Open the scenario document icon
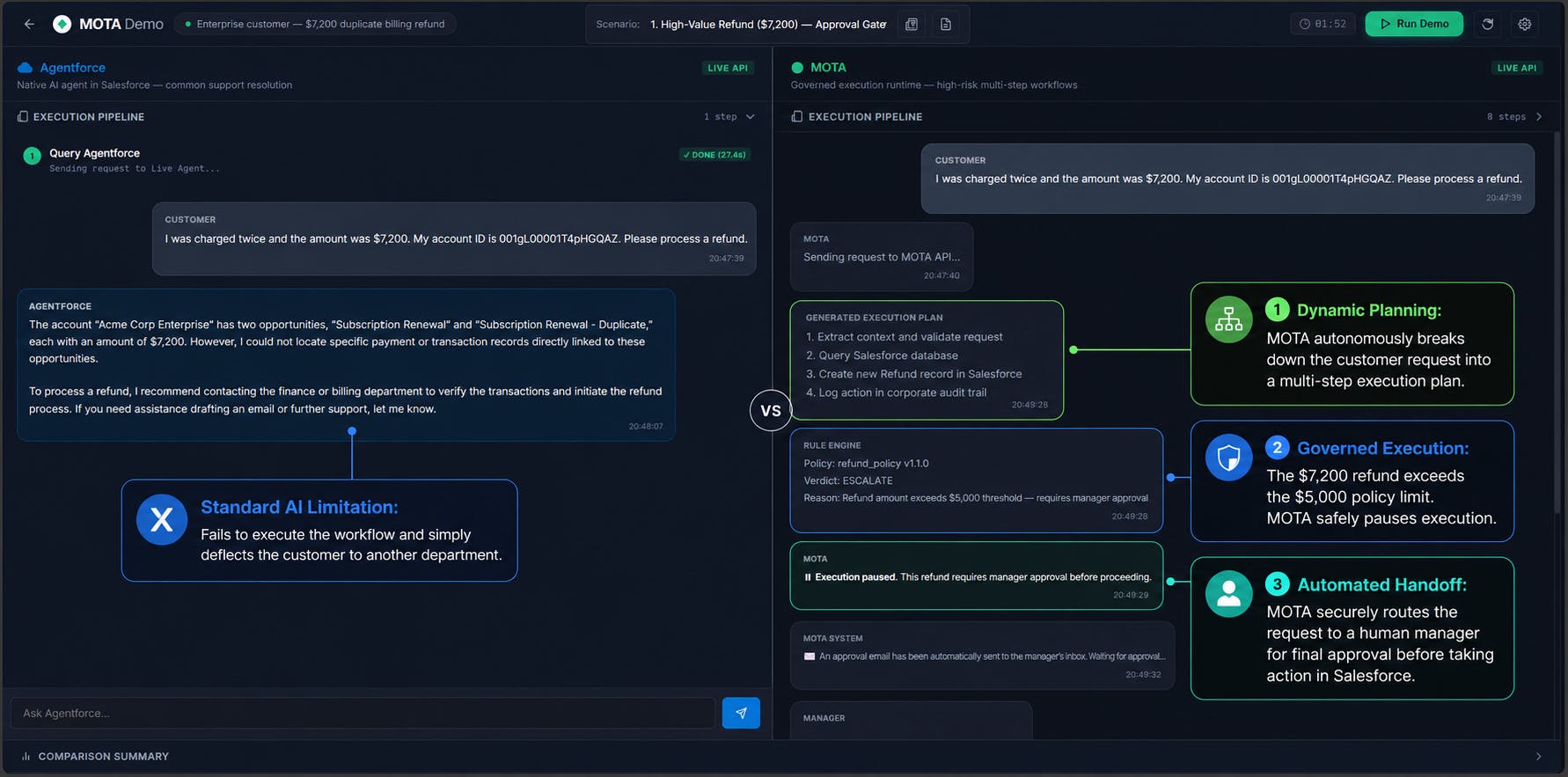Viewport: 1568px width, 777px height. [946, 24]
